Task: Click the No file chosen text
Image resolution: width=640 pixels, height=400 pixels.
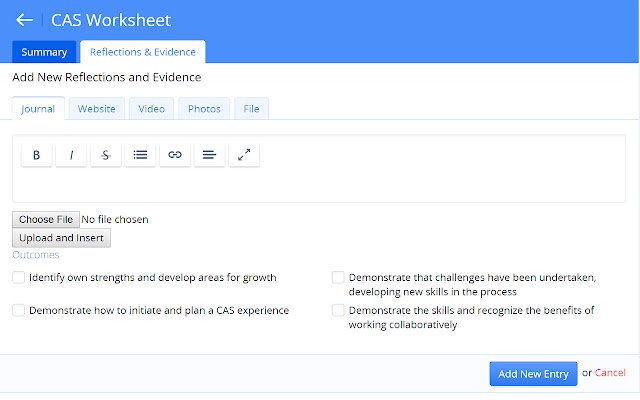Action: 115,220
